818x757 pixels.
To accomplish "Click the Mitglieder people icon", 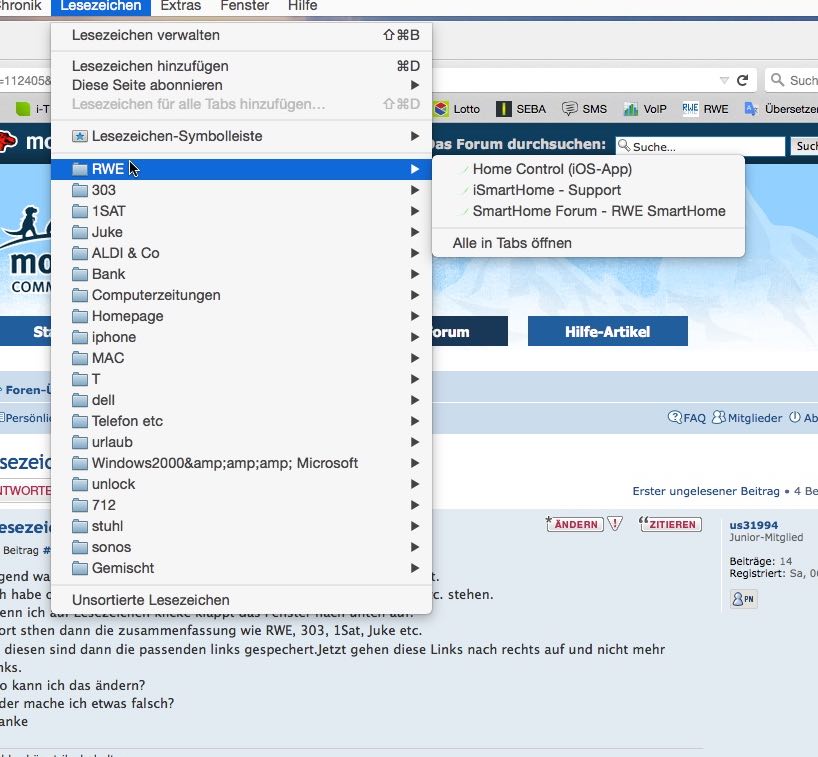I will (719, 417).
